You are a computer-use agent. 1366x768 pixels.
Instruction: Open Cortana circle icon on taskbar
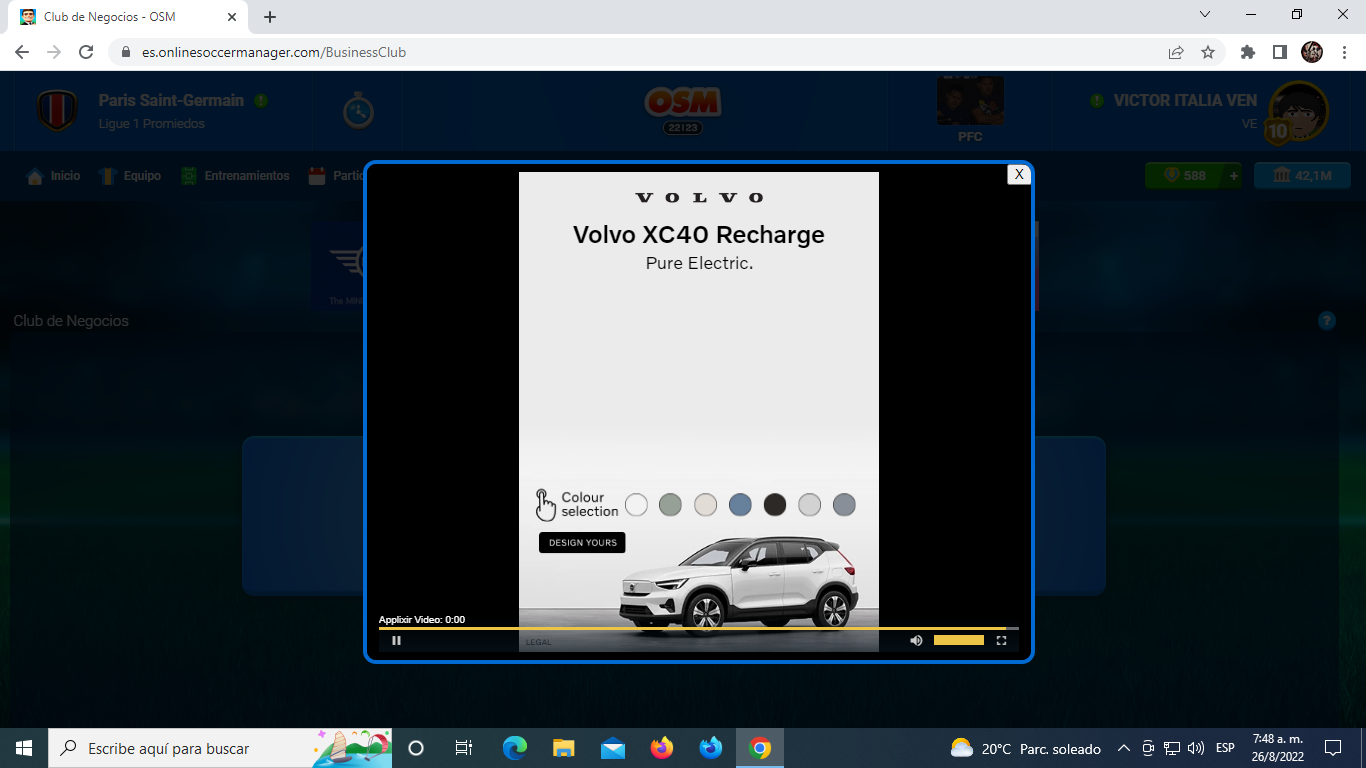tap(416, 748)
